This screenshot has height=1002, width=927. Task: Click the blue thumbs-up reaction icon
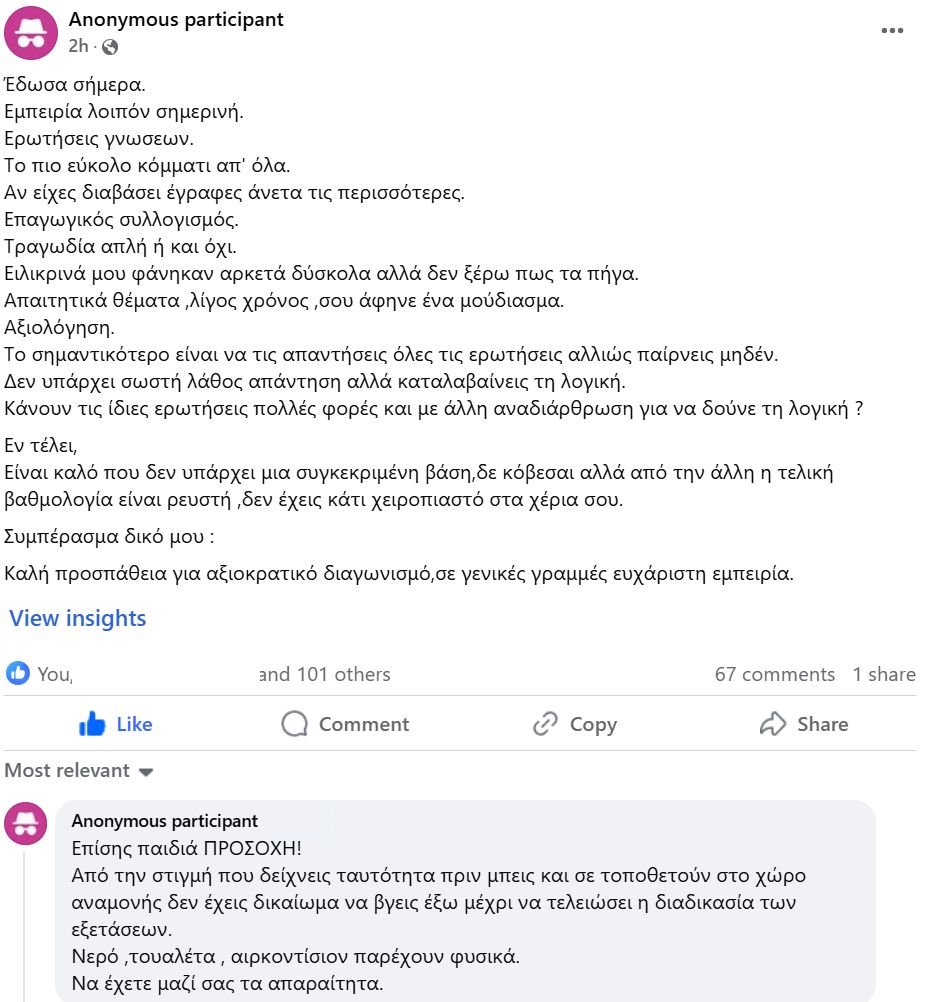[x=16, y=673]
